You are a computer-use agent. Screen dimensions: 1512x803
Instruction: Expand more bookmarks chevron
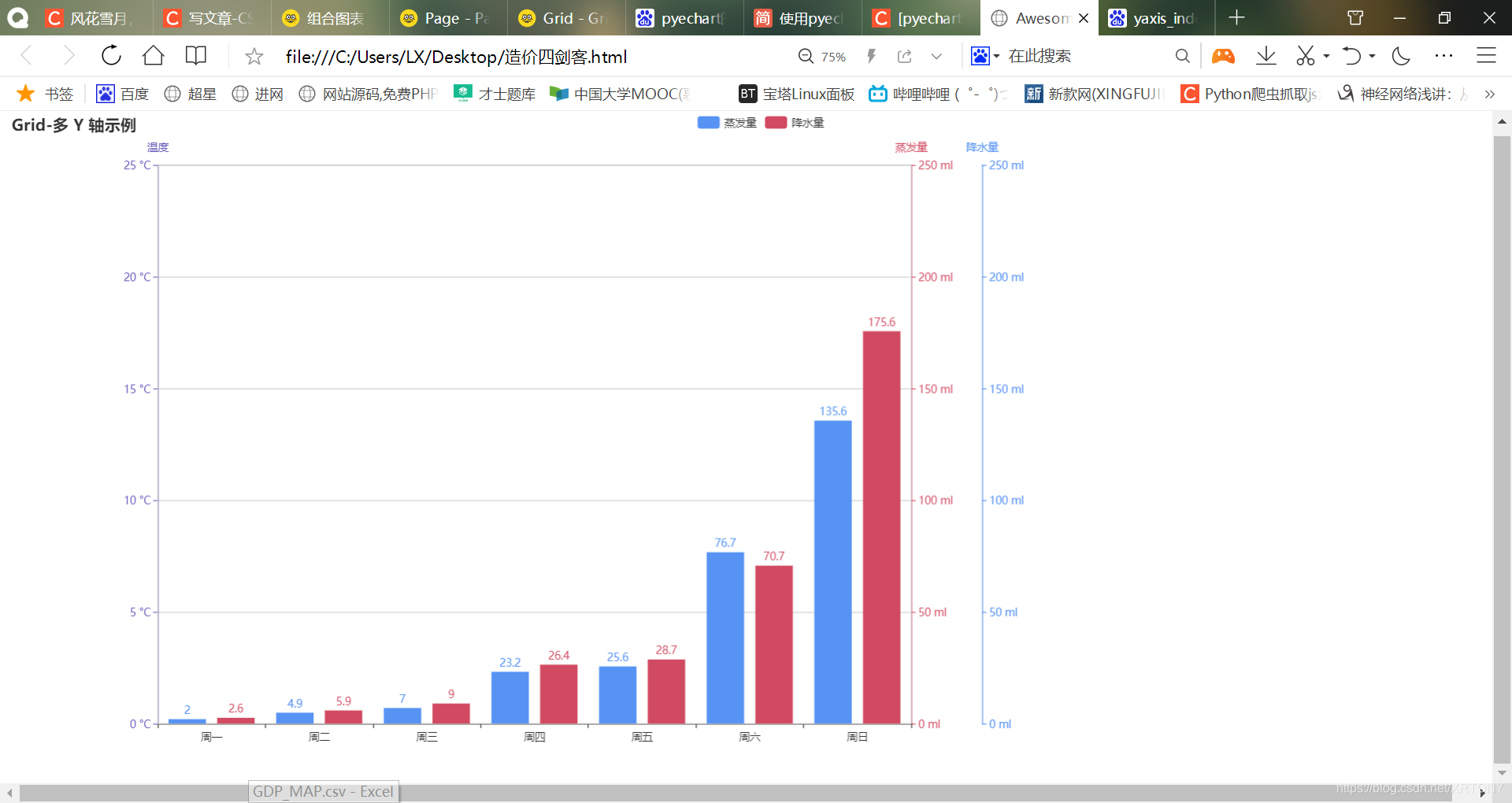point(1489,94)
